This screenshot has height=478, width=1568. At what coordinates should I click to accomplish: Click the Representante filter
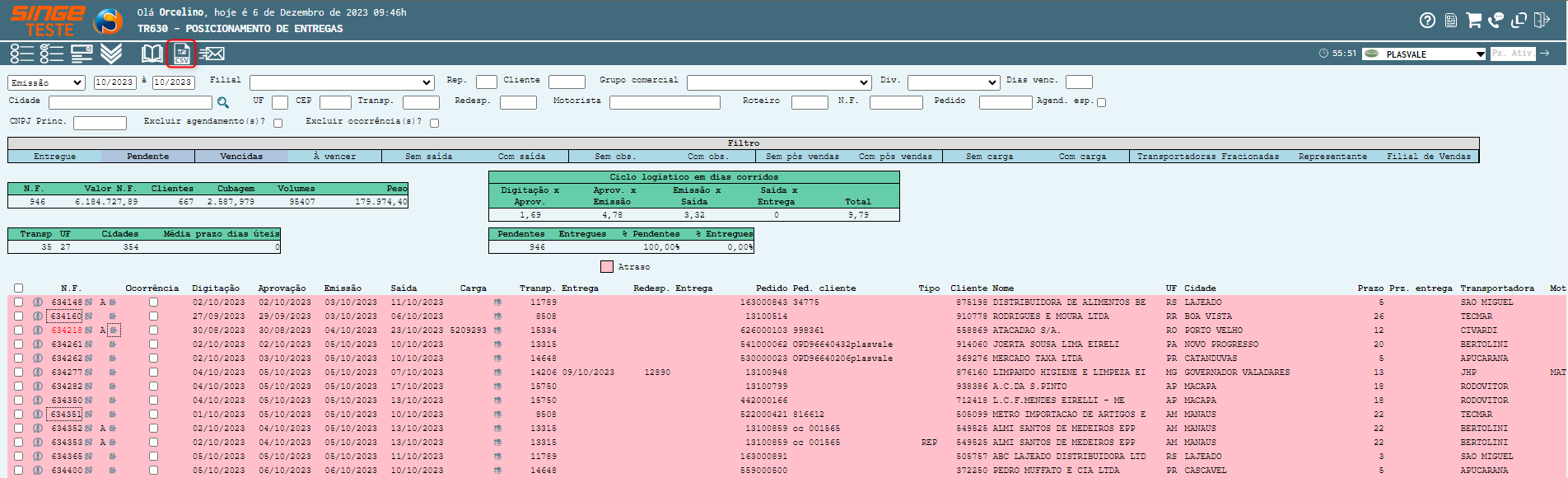1332,157
